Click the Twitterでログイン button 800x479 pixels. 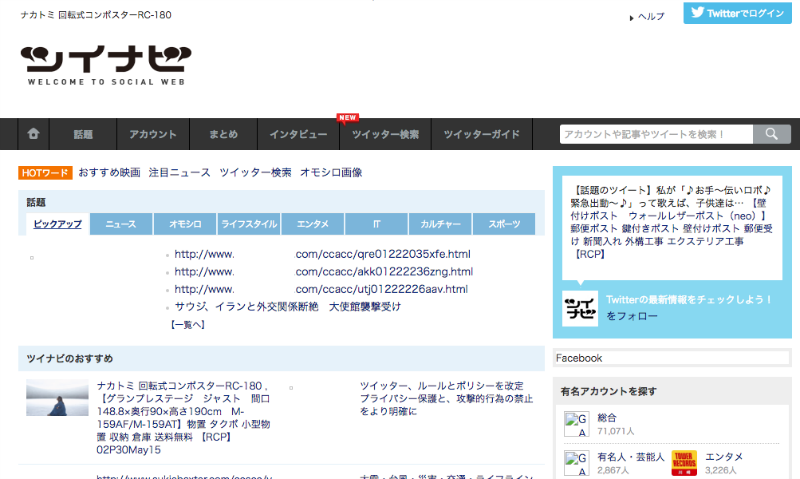coord(737,13)
